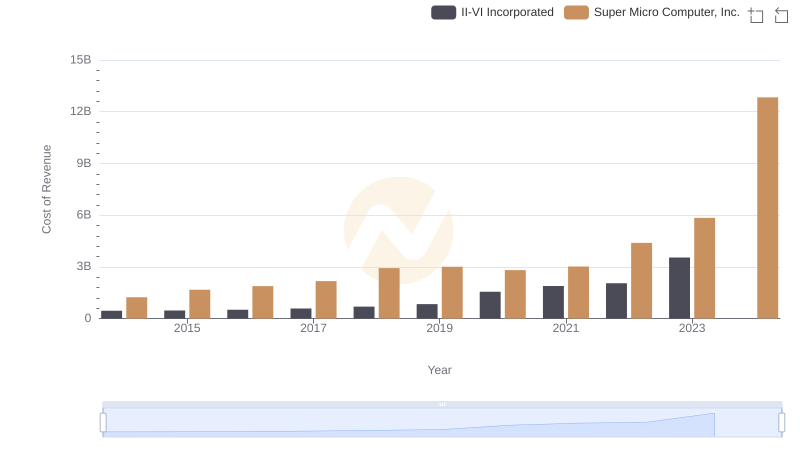Screen dimensions: 800x461
Task: Click the Super Micro Computer, Inc. legend label
Action: point(667,12)
